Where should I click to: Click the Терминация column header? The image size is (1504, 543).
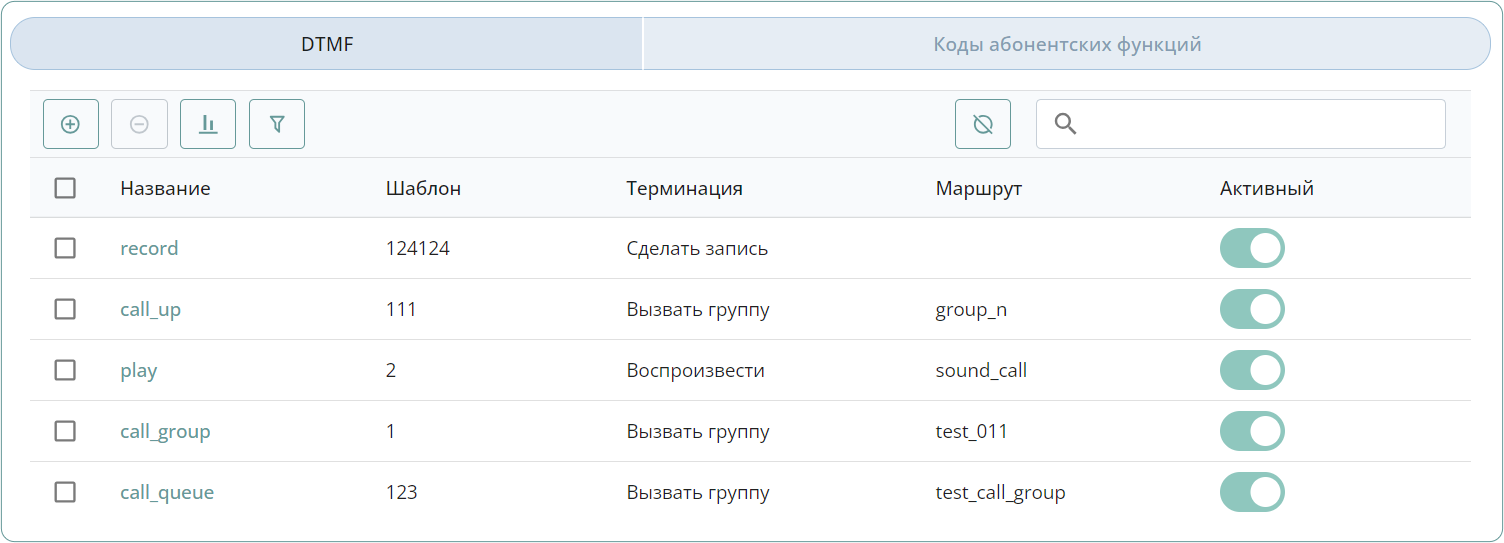(685, 189)
